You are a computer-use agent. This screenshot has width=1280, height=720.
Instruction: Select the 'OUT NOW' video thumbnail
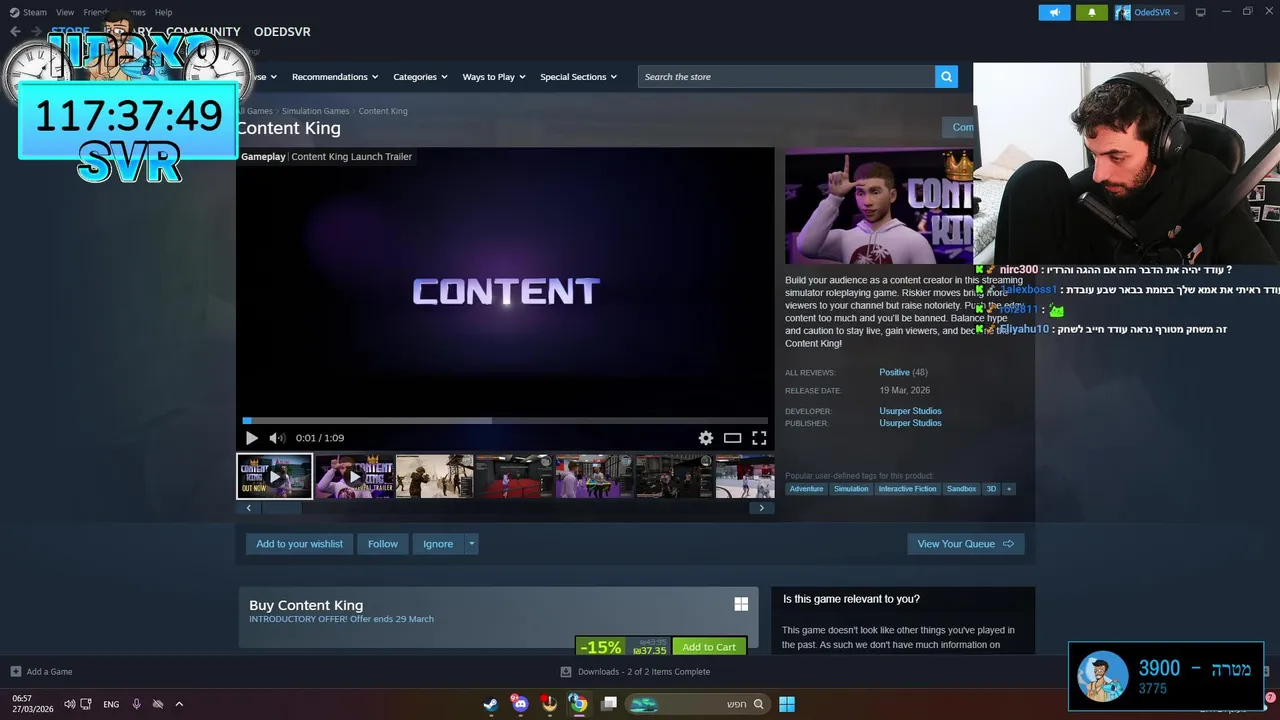[274, 476]
